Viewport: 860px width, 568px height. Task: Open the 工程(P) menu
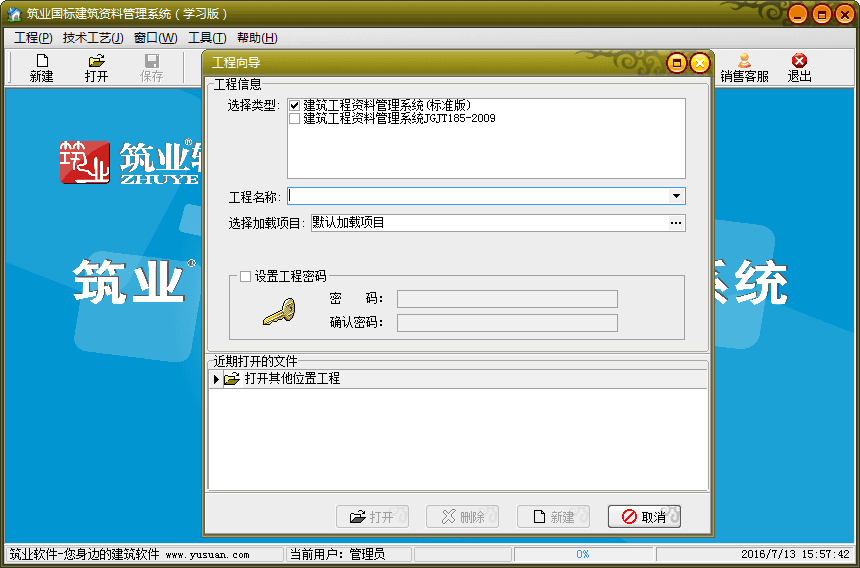(x=33, y=38)
